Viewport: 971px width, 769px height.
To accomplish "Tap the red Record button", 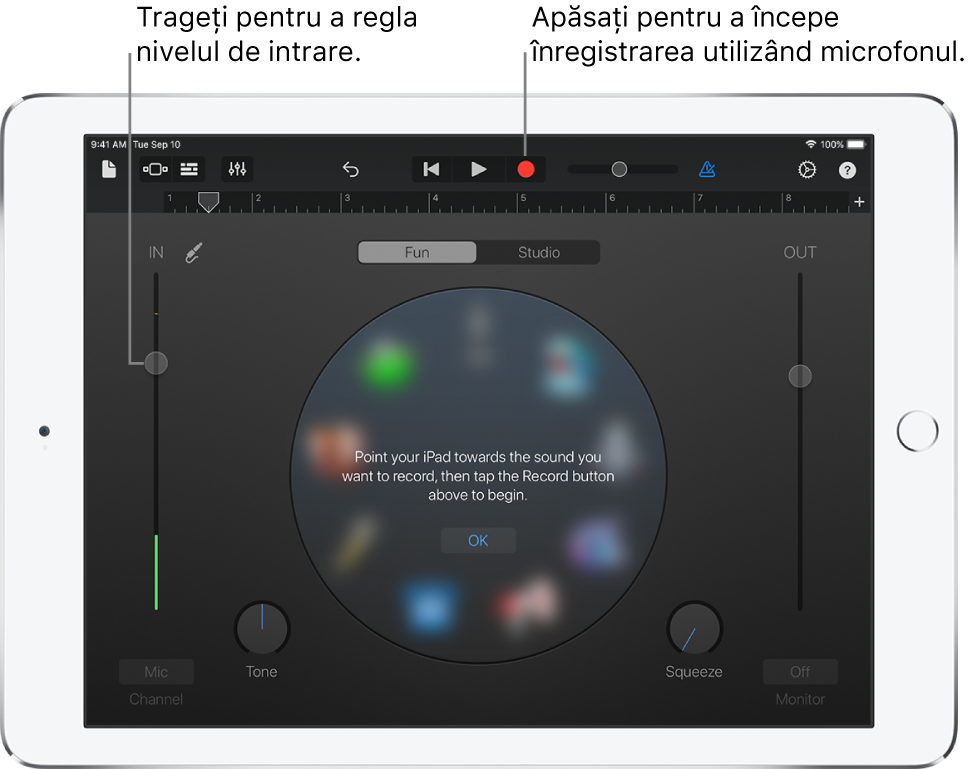I will click(x=526, y=169).
